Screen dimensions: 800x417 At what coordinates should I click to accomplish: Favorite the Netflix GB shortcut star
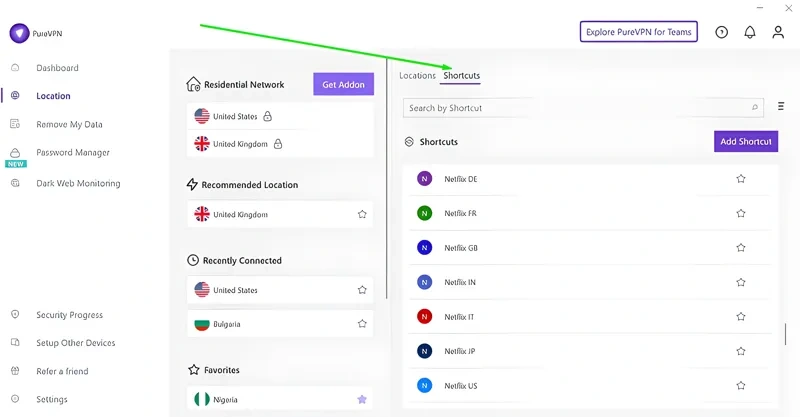pyautogui.click(x=741, y=248)
